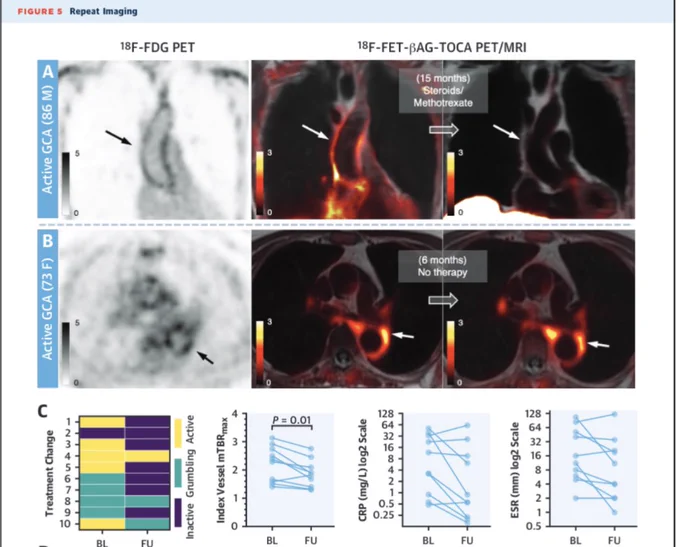Screen dimensions: 680x547
Task: Click the purple baseline cell in heatmap row 2
Action: (102, 433)
